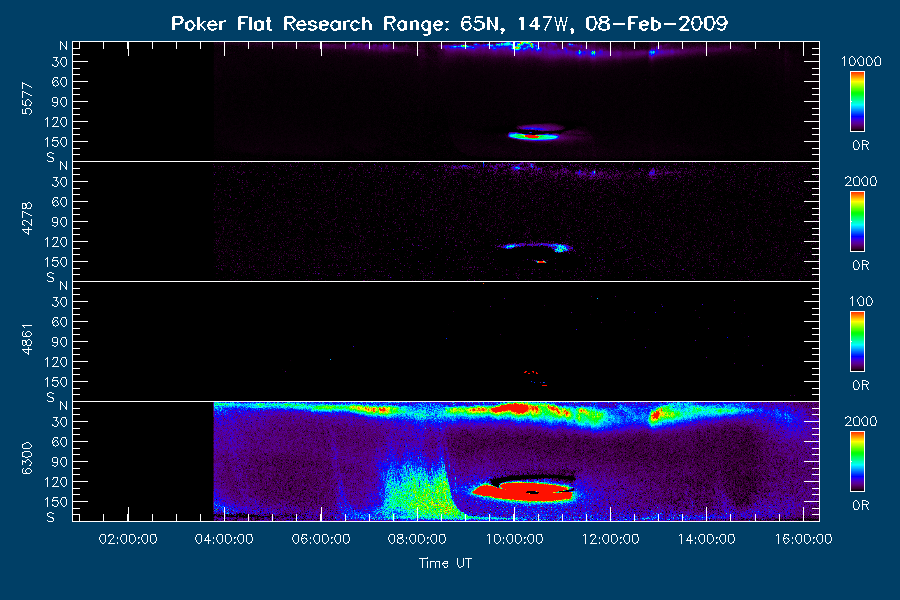900x600 pixels.
Task: Click the 6300 panel axis label
Action: click(27, 459)
